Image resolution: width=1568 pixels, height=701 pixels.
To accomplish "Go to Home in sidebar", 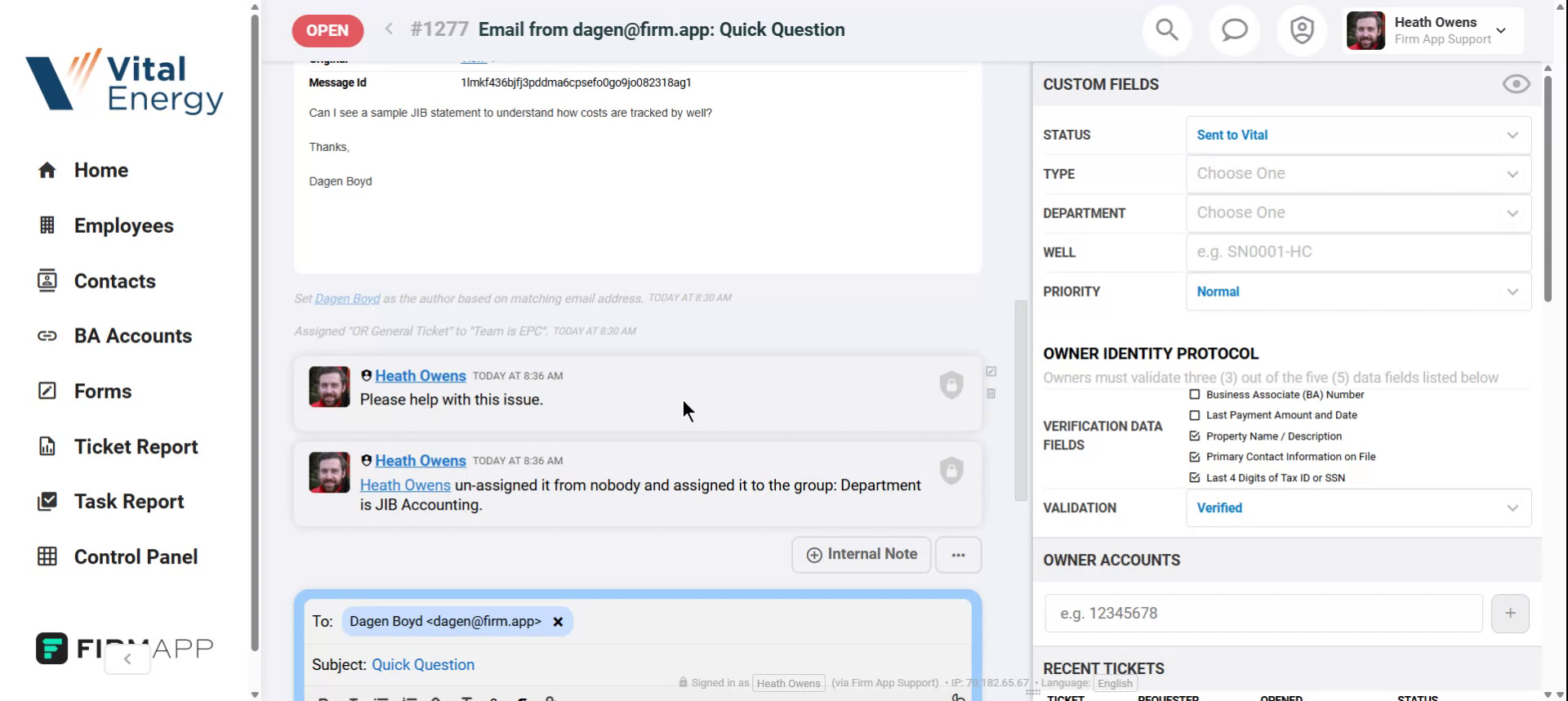I will 101,170.
